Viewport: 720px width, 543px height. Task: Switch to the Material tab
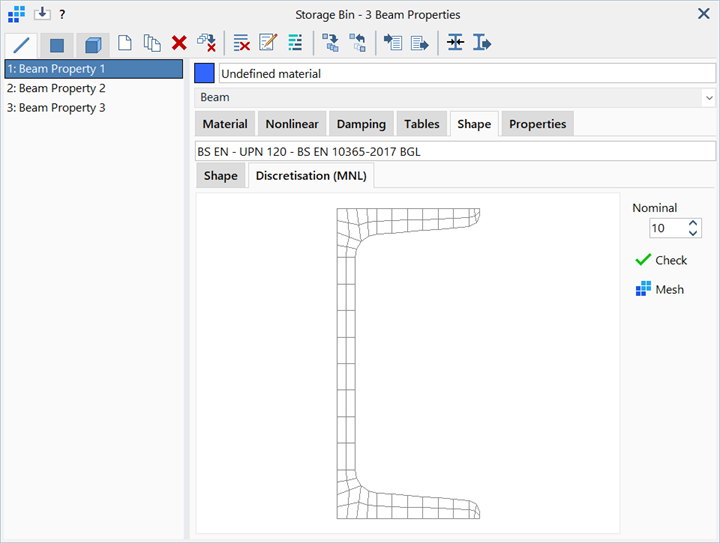225,124
